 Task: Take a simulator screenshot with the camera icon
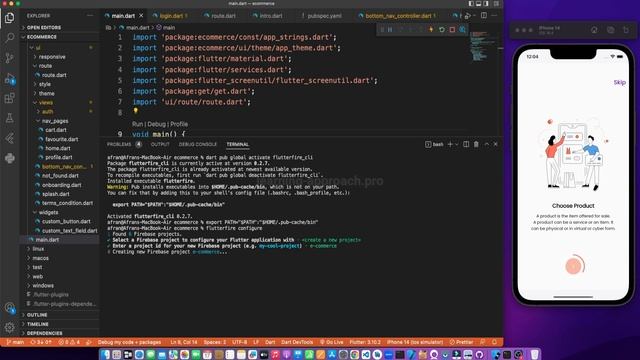click(x=611, y=30)
